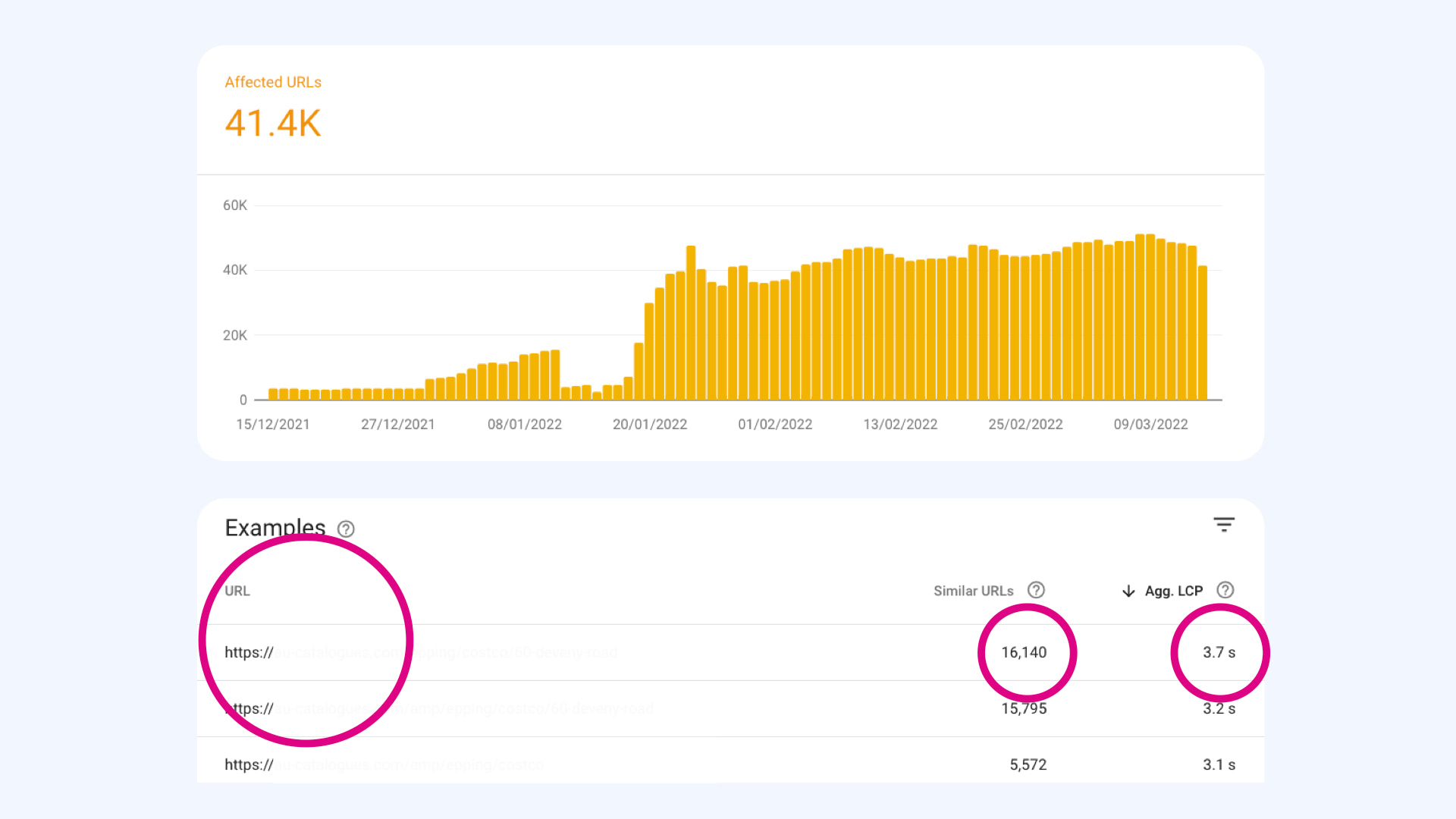Toggle sorting by the Similar URLs column

click(974, 590)
